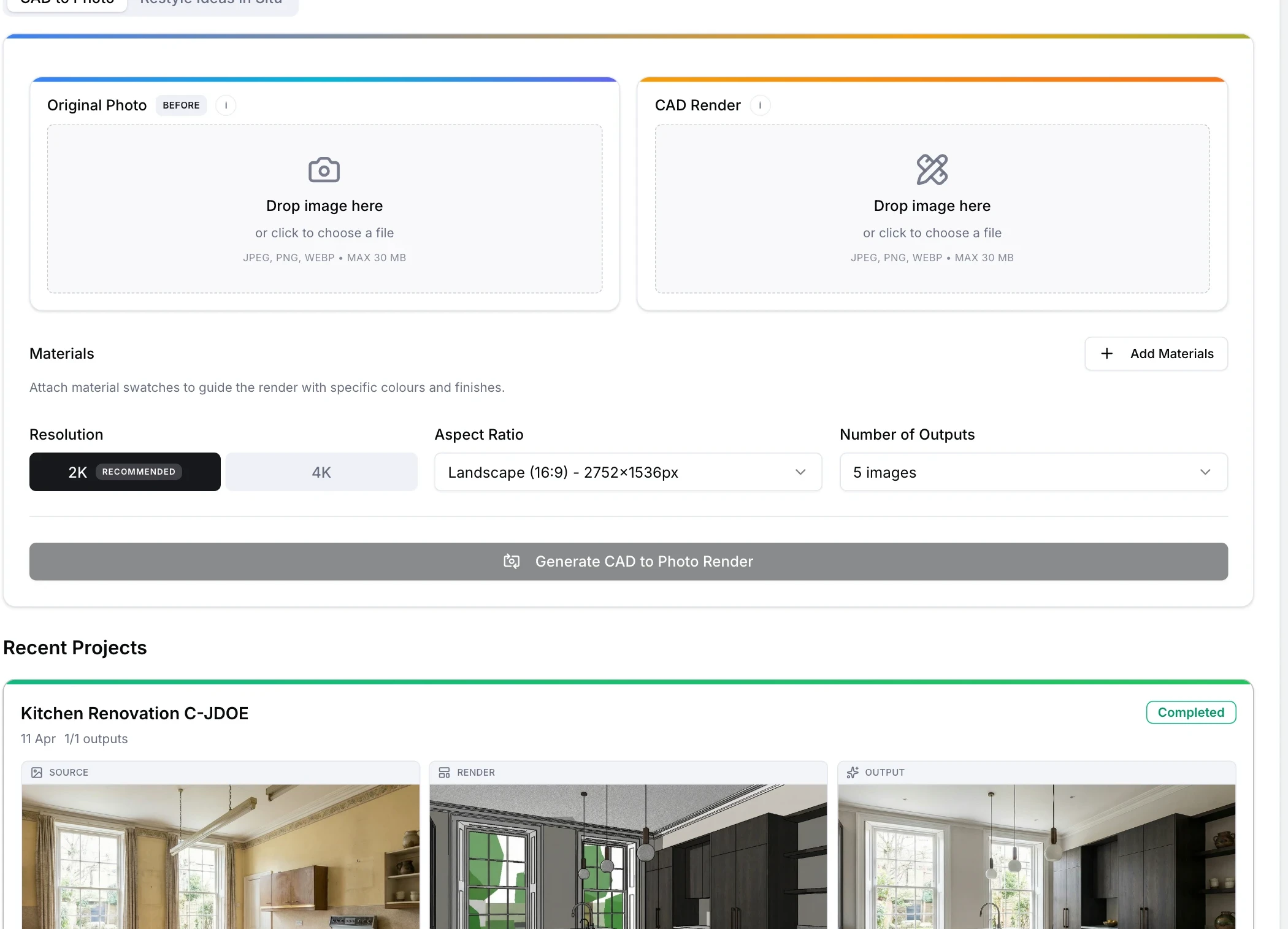1288x929 pixels.
Task: Click the image icon beside the SOURCE label
Action: [36, 772]
